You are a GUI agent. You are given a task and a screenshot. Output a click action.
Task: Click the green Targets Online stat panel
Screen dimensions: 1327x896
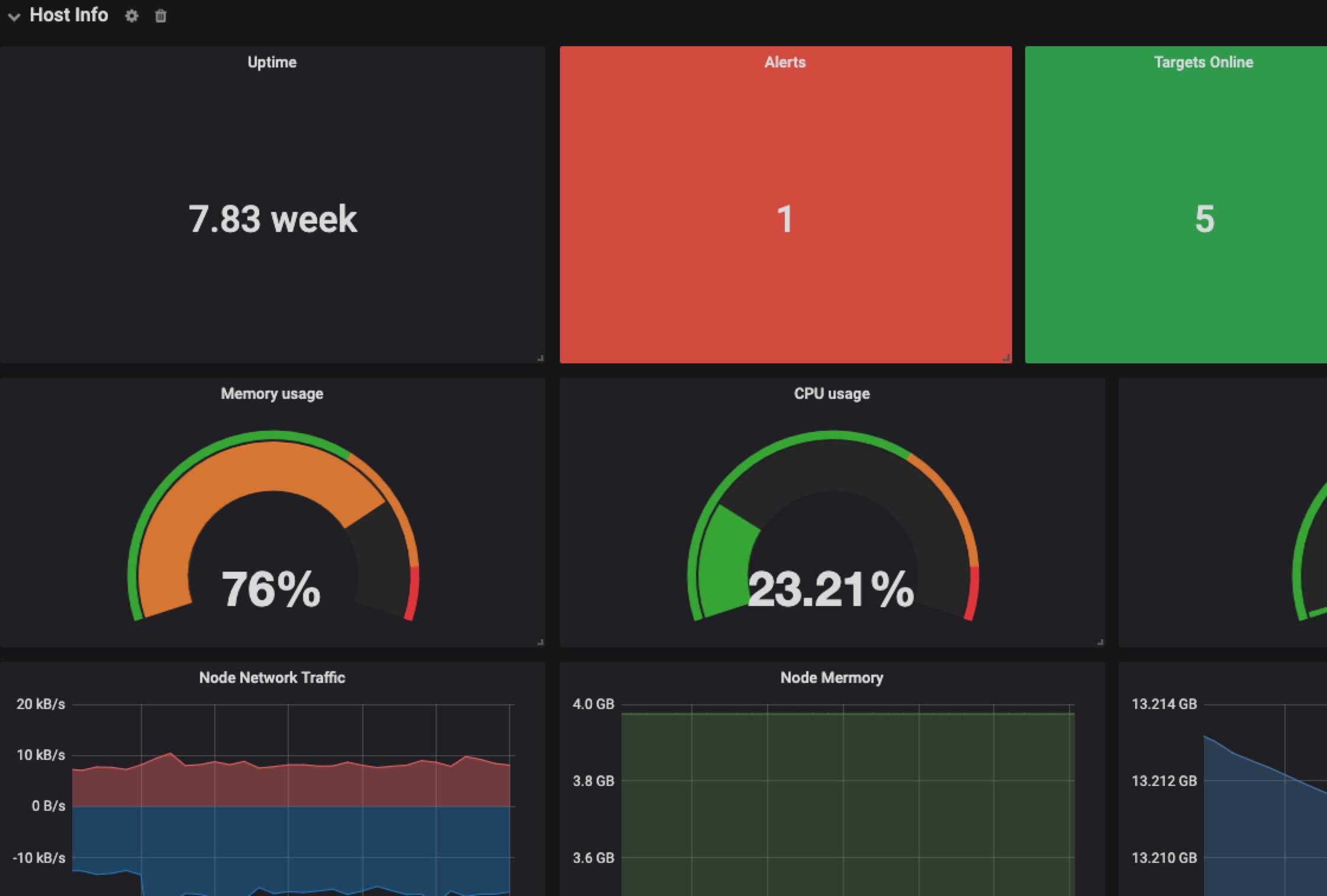pyautogui.click(x=1203, y=219)
